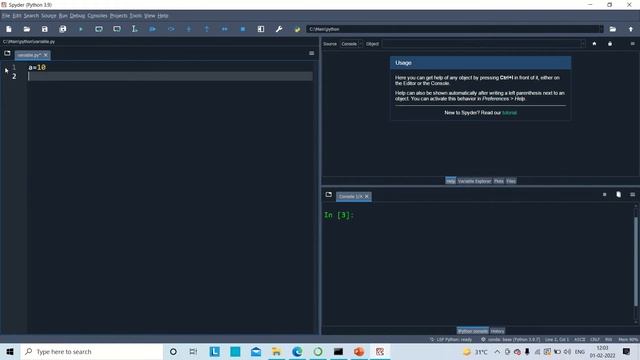This screenshot has height=360, width=640.
Task: Step out of function debug icon
Action: click(207, 29)
